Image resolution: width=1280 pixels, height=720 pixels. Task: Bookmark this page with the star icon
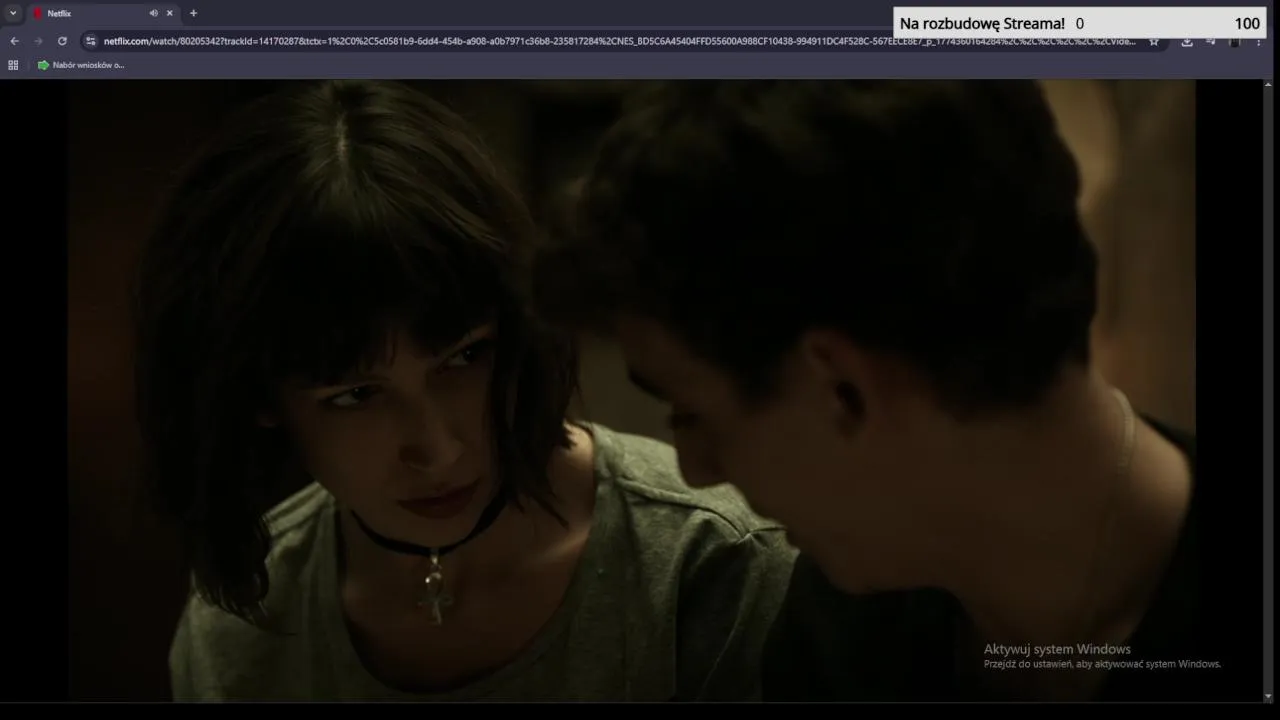(1153, 41)
